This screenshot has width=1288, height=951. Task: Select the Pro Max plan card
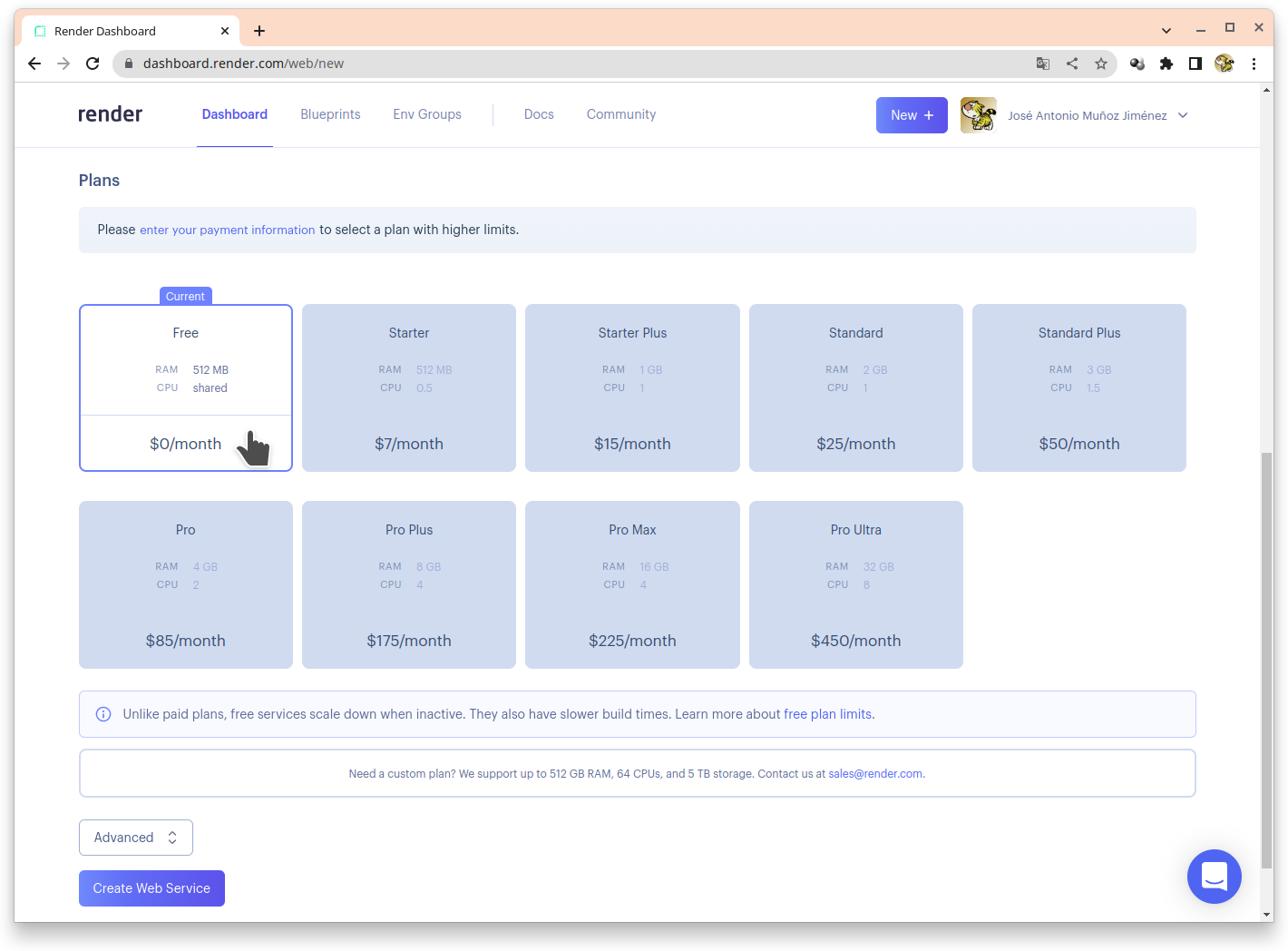(632, 585)
